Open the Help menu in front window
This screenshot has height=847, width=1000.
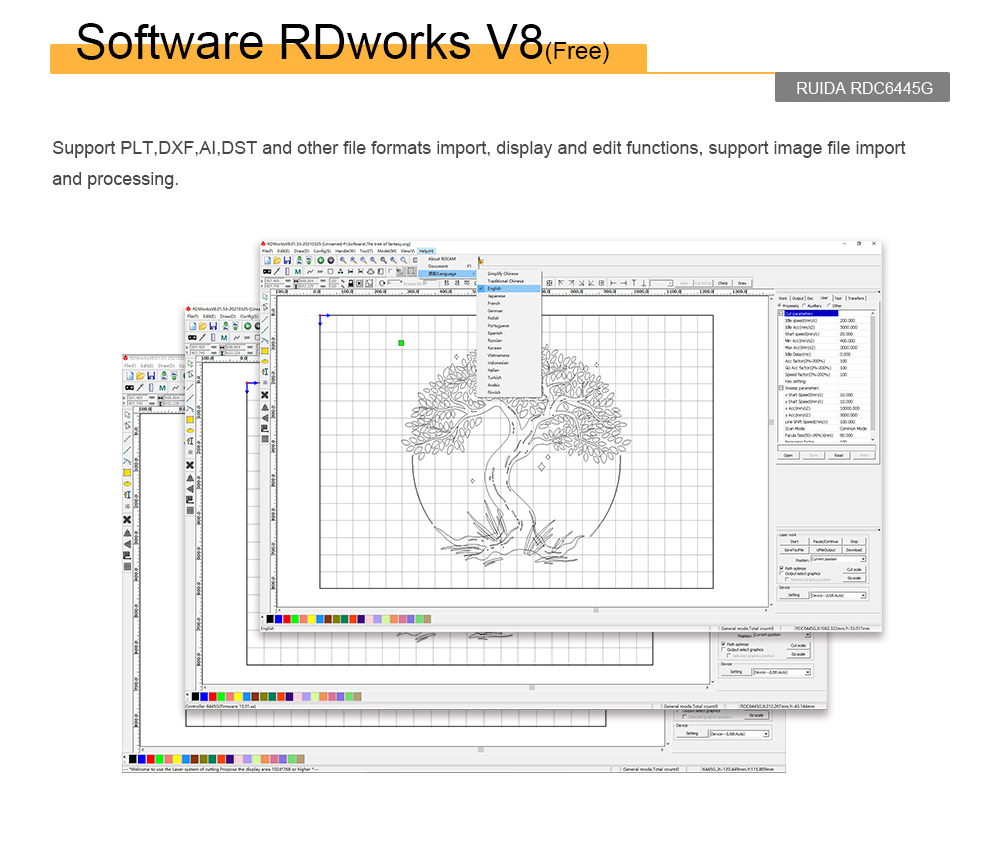tap(426, 251)
